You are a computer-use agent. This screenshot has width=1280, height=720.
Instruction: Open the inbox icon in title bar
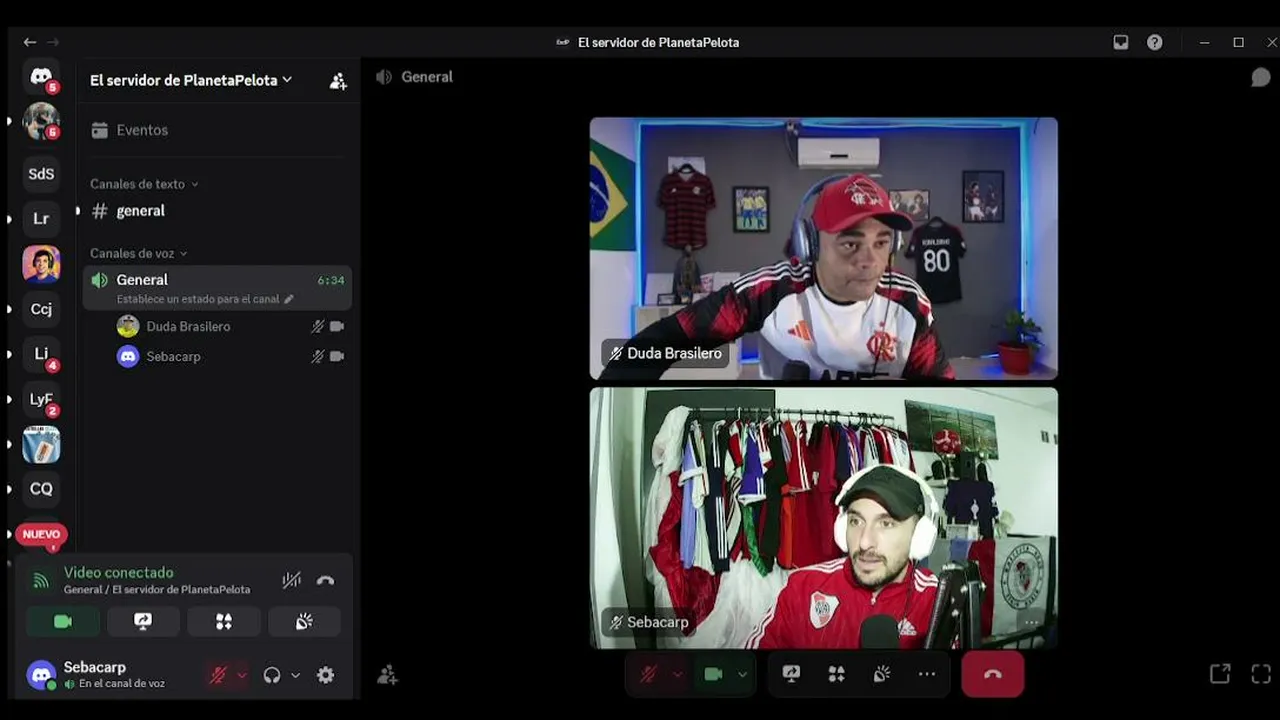pyautogui.click(x=1121, y=42)
